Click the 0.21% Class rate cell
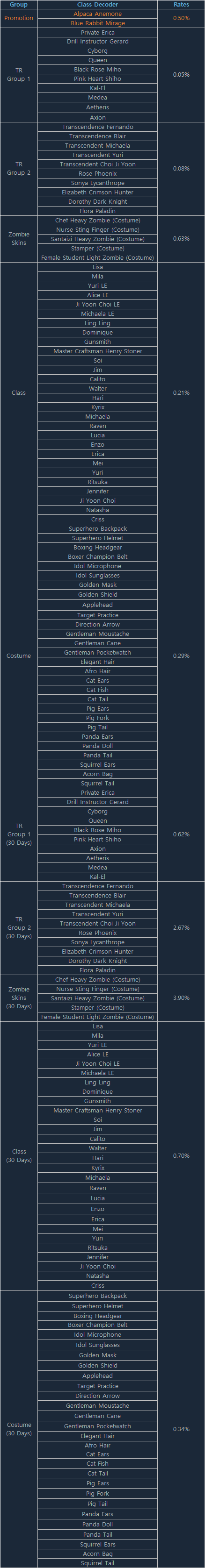Viewport: 205px width, 1568px height. click(181, 392)
